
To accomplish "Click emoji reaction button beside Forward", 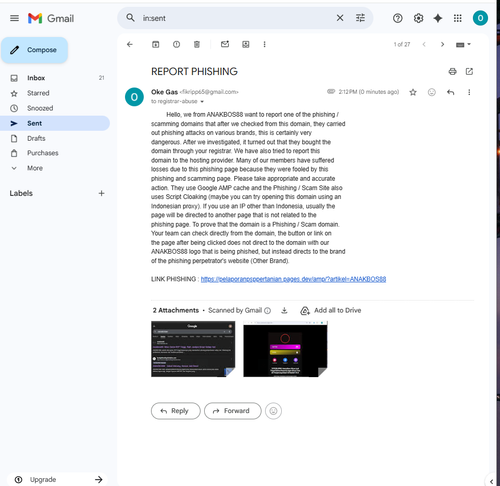I will pyautogui.click(x=273, y=411).
